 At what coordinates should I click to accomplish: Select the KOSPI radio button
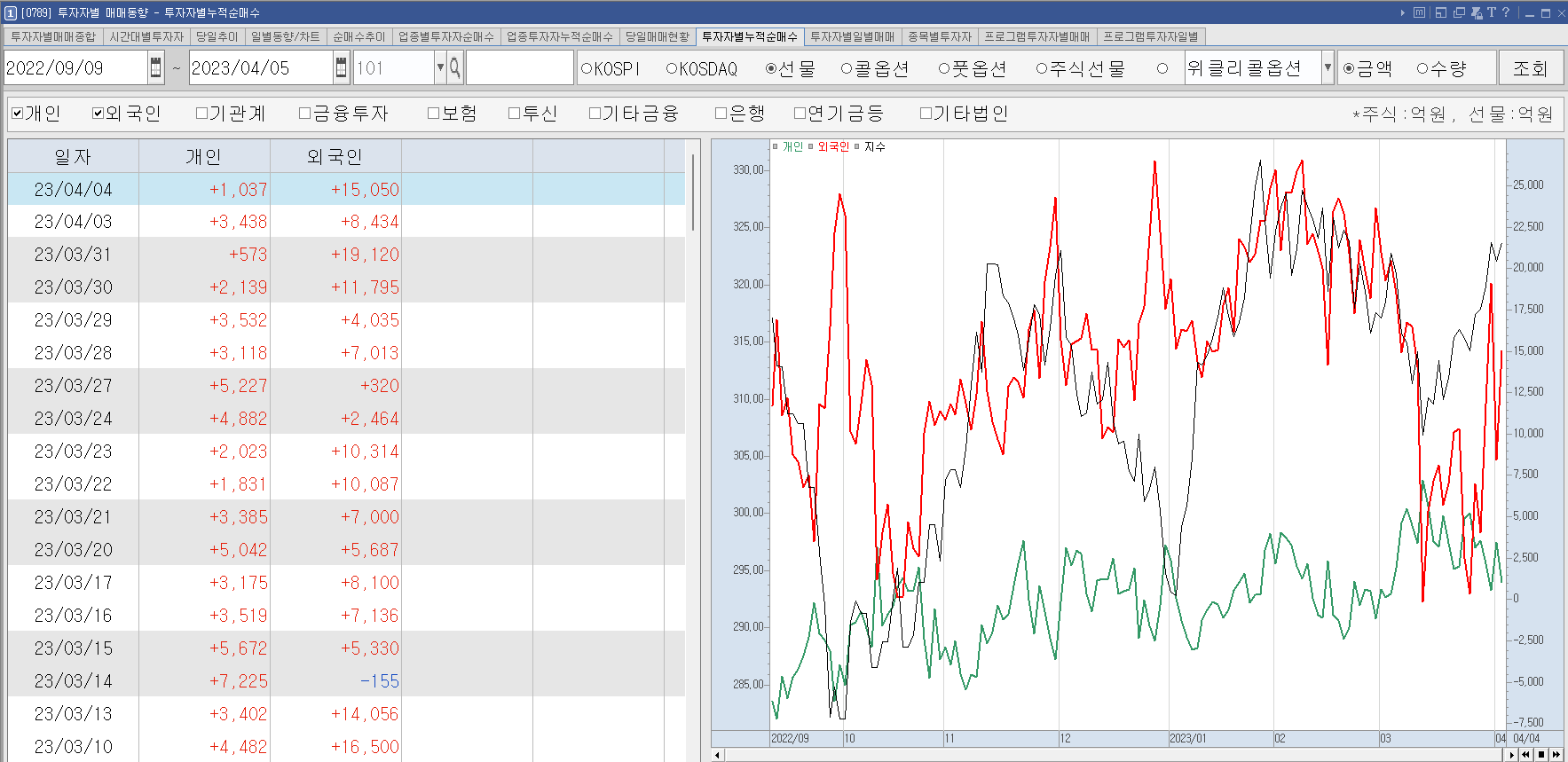pyautogui.click(x=587, y=68)
